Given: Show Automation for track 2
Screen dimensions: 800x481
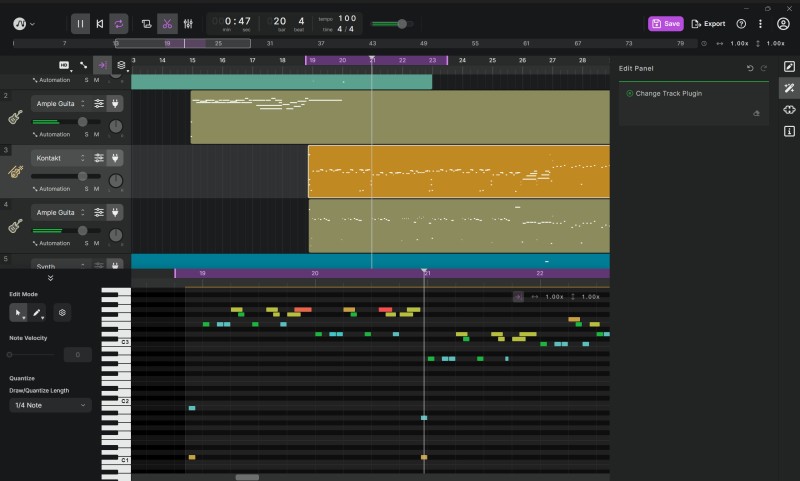Looking at the screenshot, I should tap(52, 135).
